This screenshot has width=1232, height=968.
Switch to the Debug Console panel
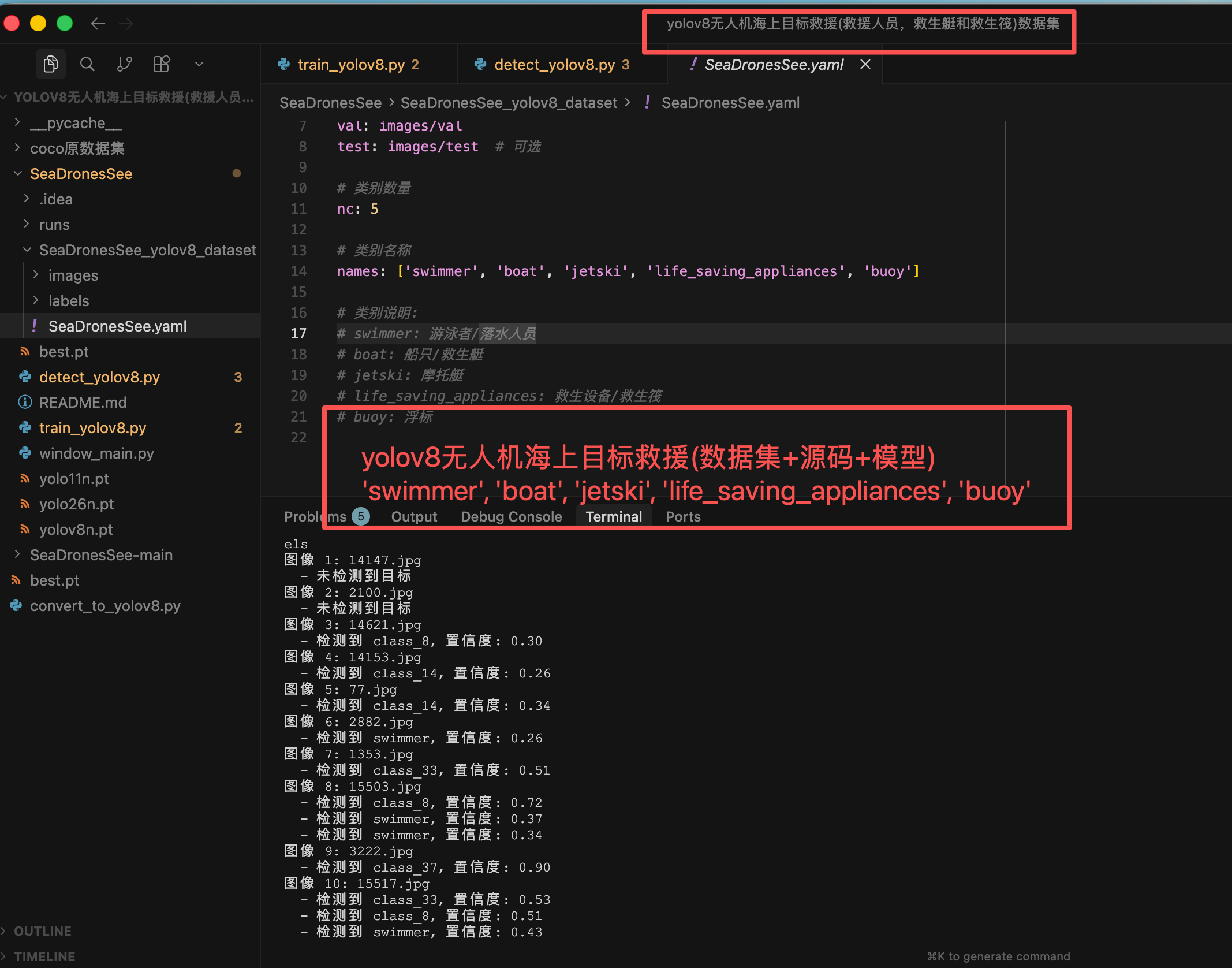pos(511,516)
